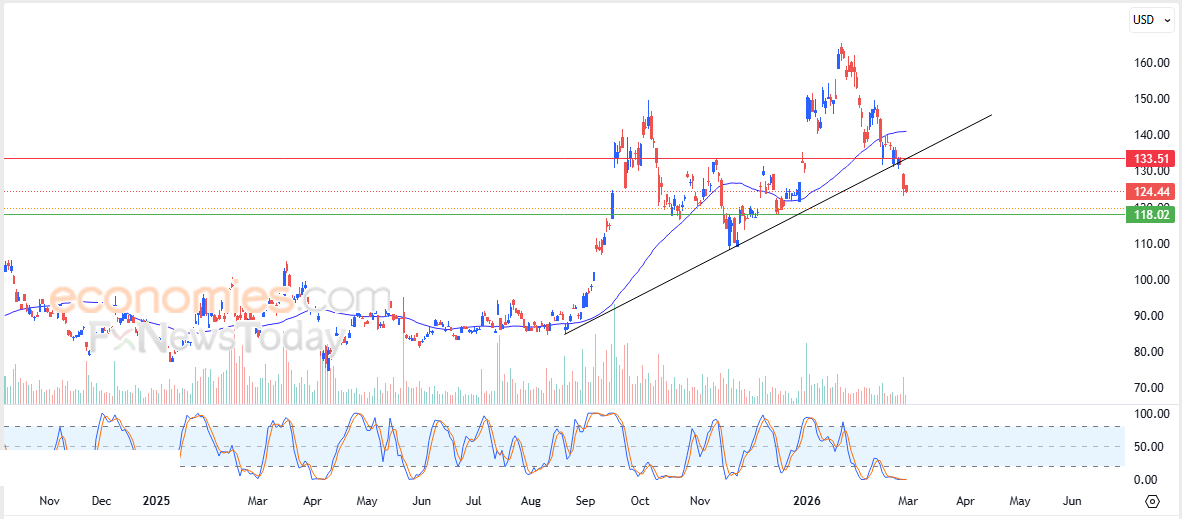The image size is (1182, 519).
Task: Click the 2025 time axis label
Action: 156,501
